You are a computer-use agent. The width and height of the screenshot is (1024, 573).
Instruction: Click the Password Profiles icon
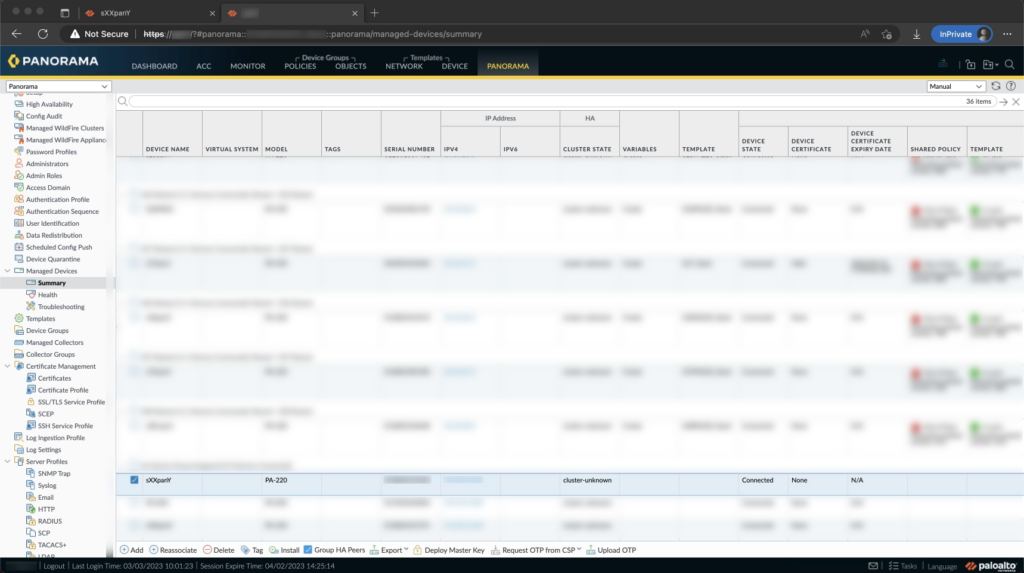(x=19, y=152)
